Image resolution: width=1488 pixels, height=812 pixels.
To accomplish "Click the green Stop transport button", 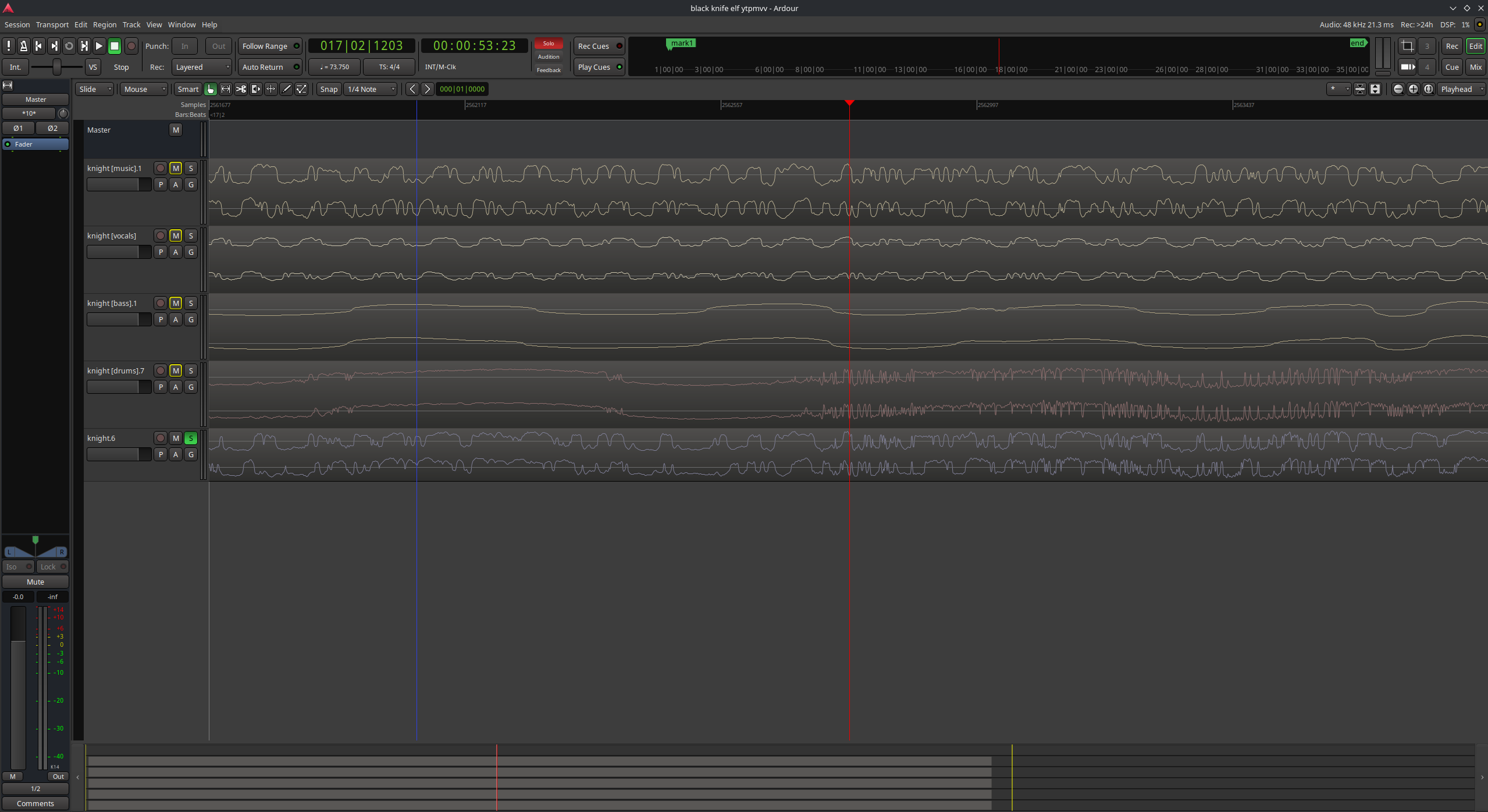I will coord(115,46).
